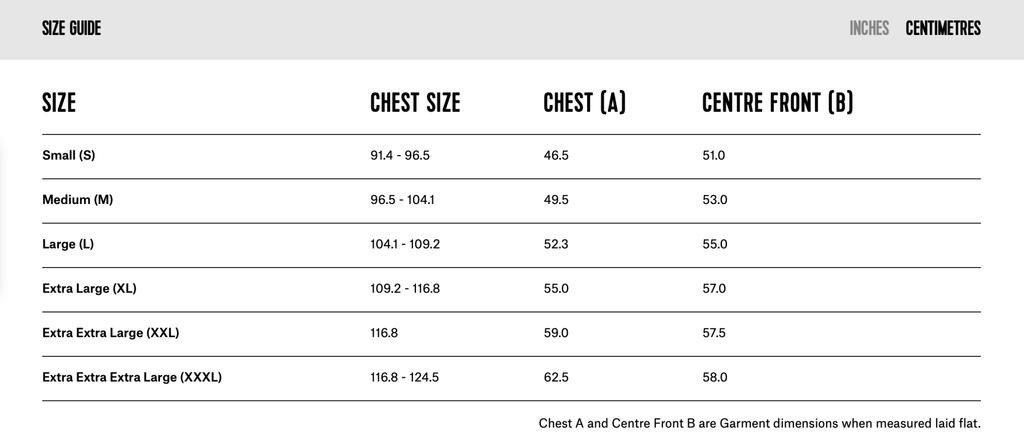This screenshot has height=437, width=1024.
Task: Select the Chest (A) column header
Action: click(x=584, y=102)
